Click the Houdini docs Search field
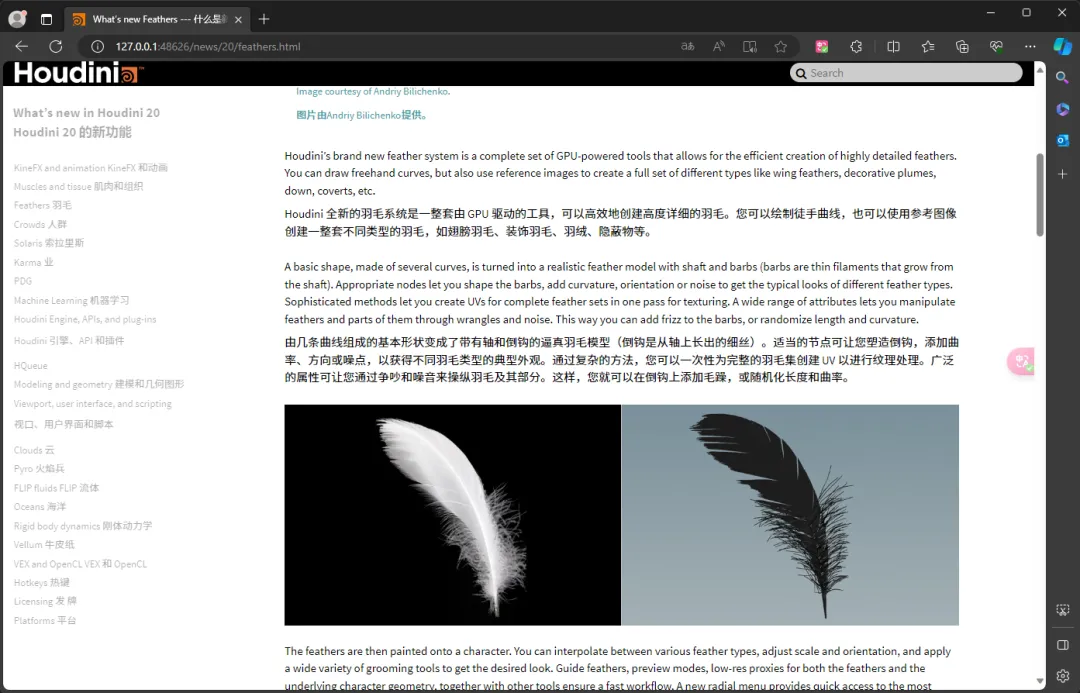This screenshot has height=693, width=1080. [x=906, y=72]
